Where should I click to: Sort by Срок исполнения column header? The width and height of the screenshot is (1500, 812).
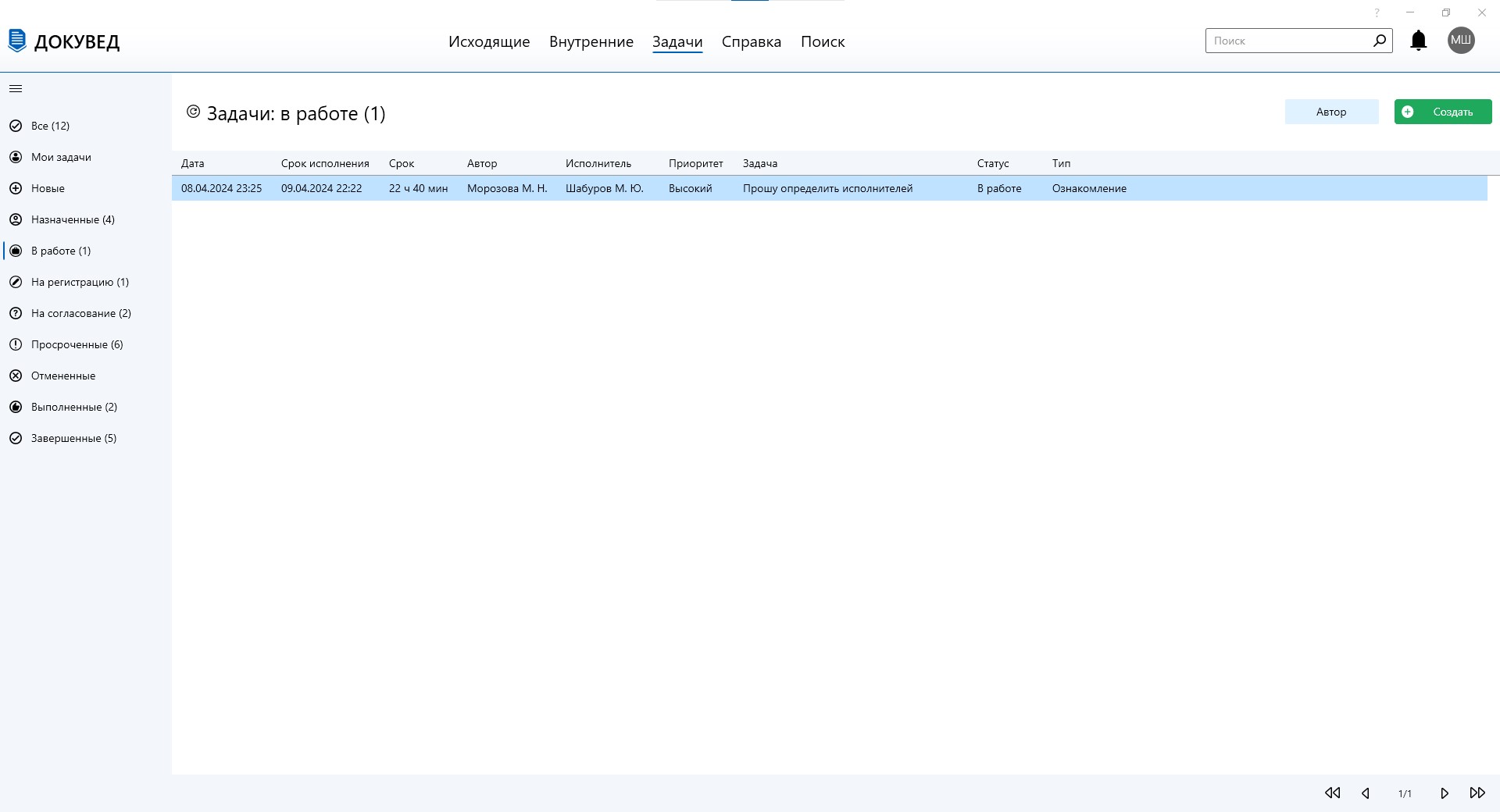point(325,163)
